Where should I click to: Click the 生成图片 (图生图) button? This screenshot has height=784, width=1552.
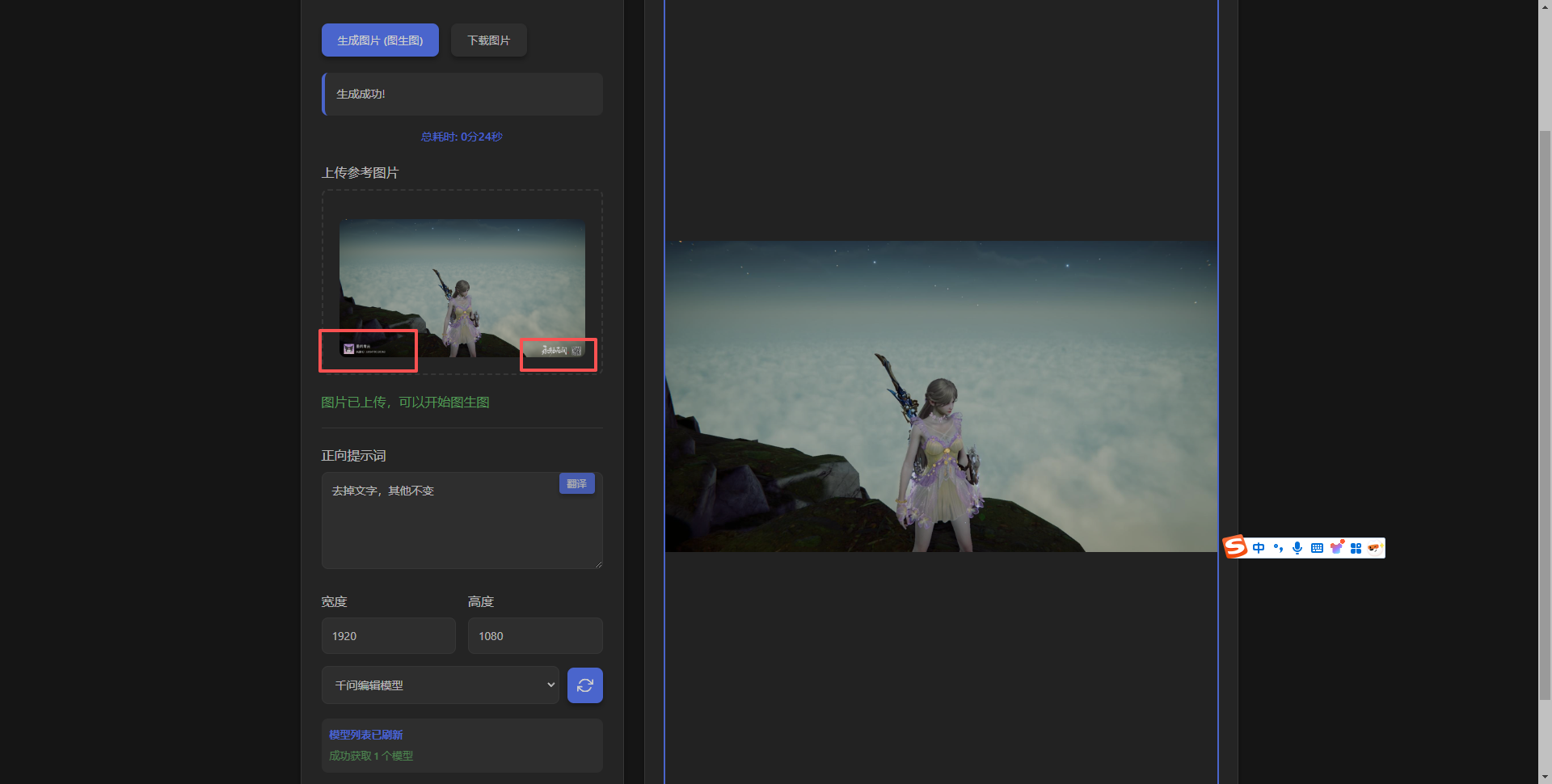[x=380, y=40]
